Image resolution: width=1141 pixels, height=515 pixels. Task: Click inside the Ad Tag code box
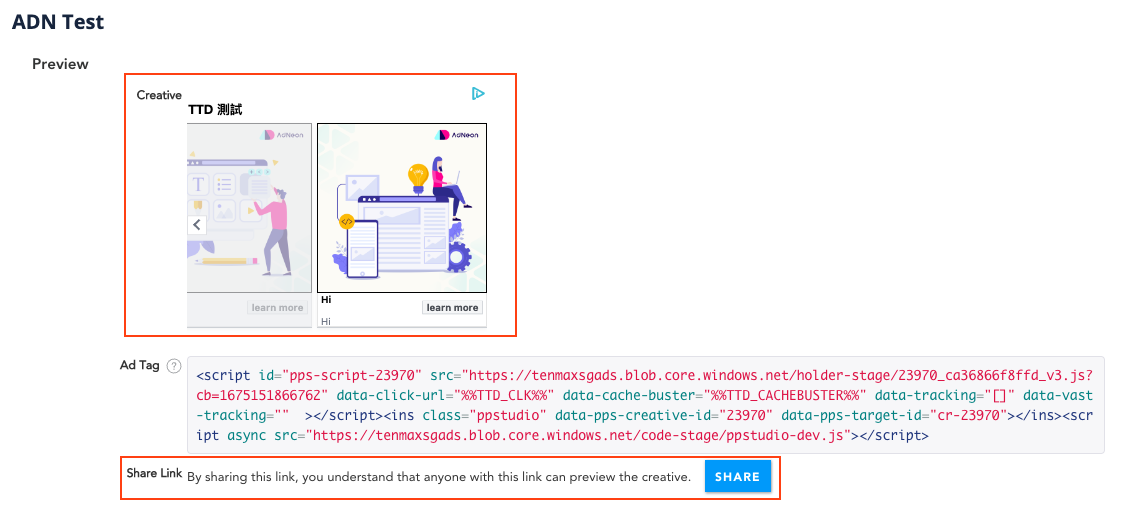(645, 405)
